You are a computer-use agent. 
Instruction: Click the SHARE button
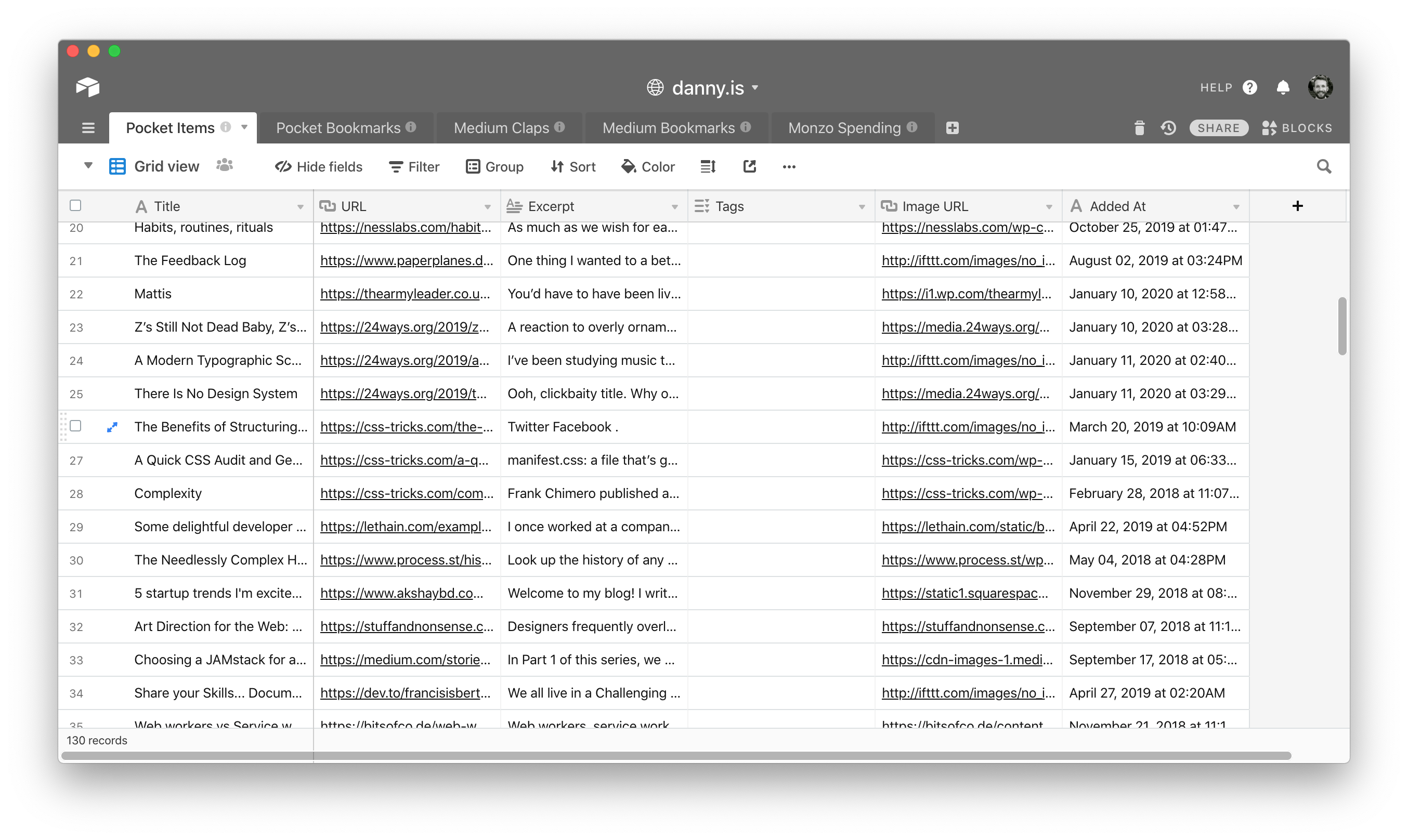[1218, 128]
